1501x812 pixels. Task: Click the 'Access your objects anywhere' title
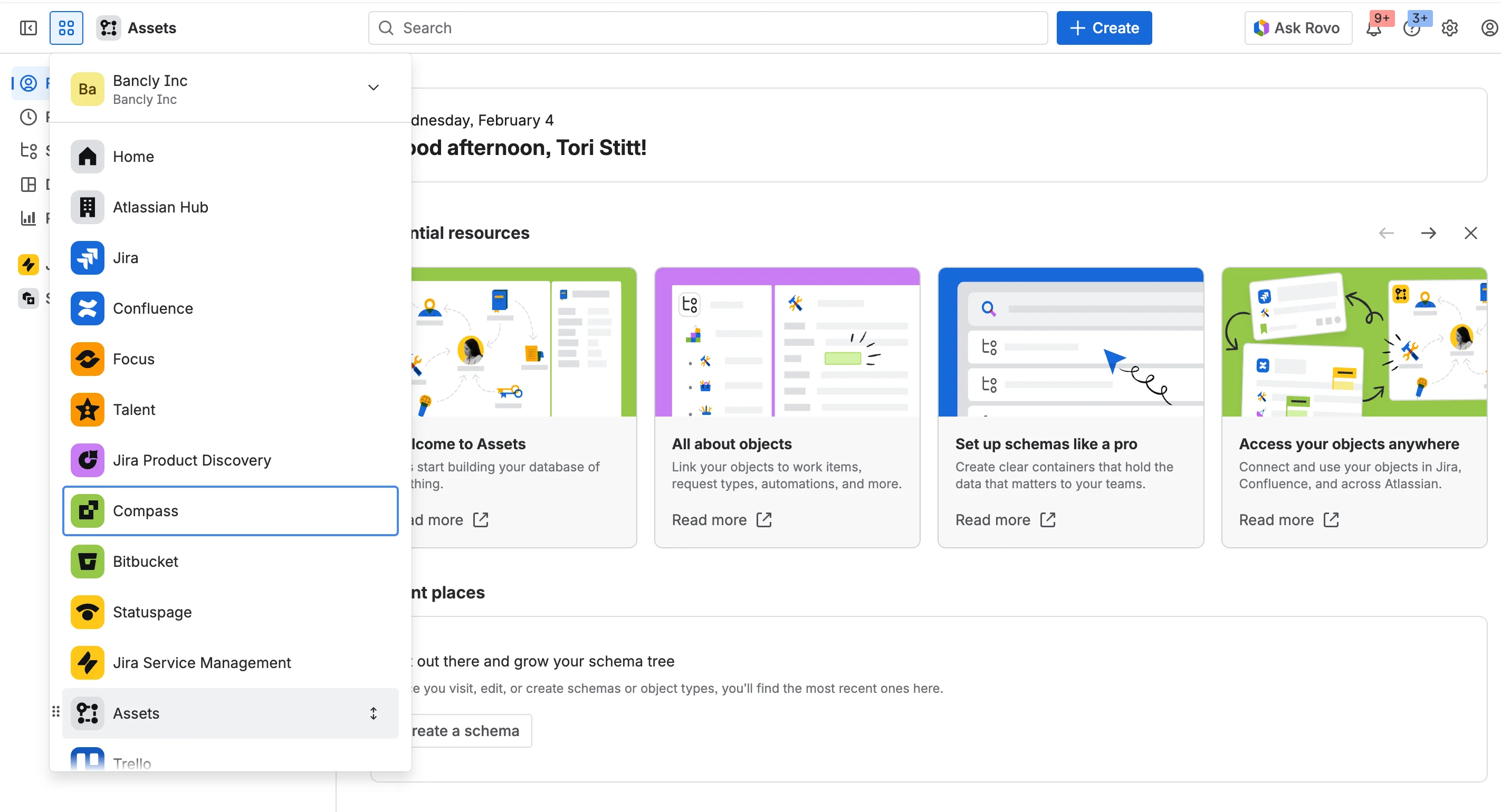[x=1349, y=444]
